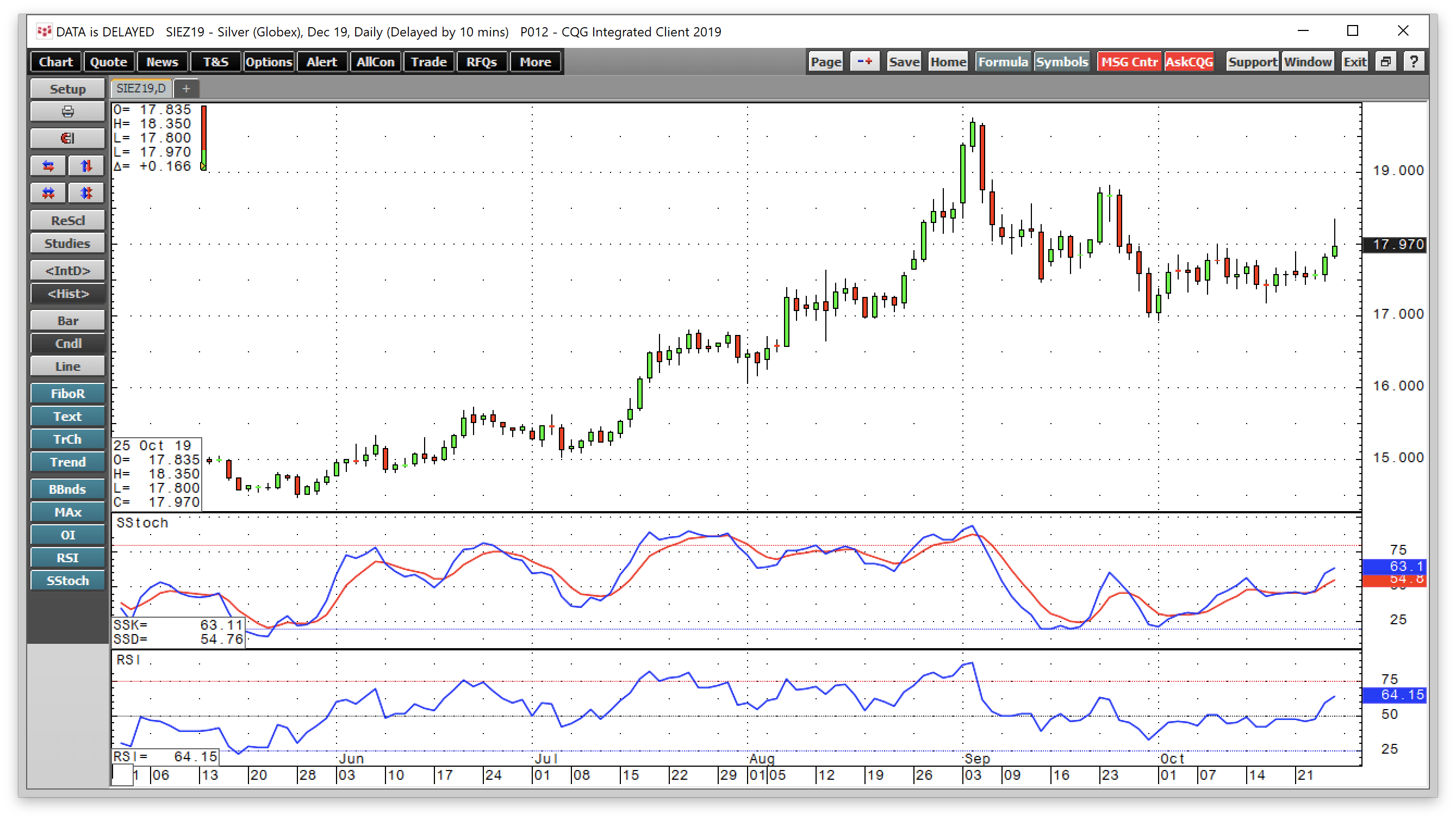This screenshot has width=1456, height=820.
Task: Switch chart to Bar display mode
Action: tap(67, 320)
